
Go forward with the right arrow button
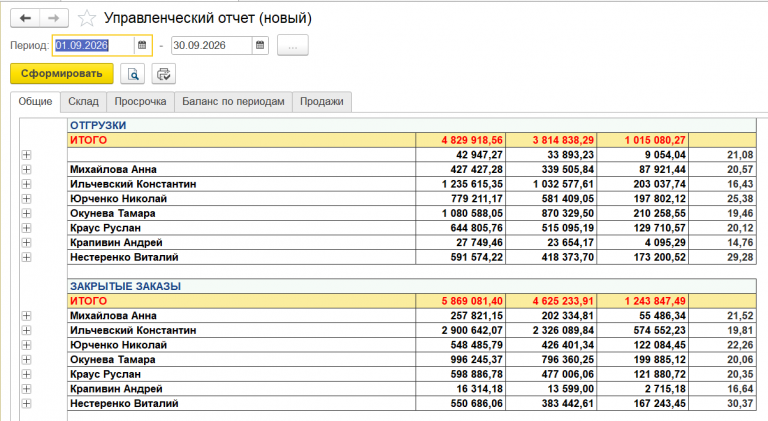click(x=54, y=18)
